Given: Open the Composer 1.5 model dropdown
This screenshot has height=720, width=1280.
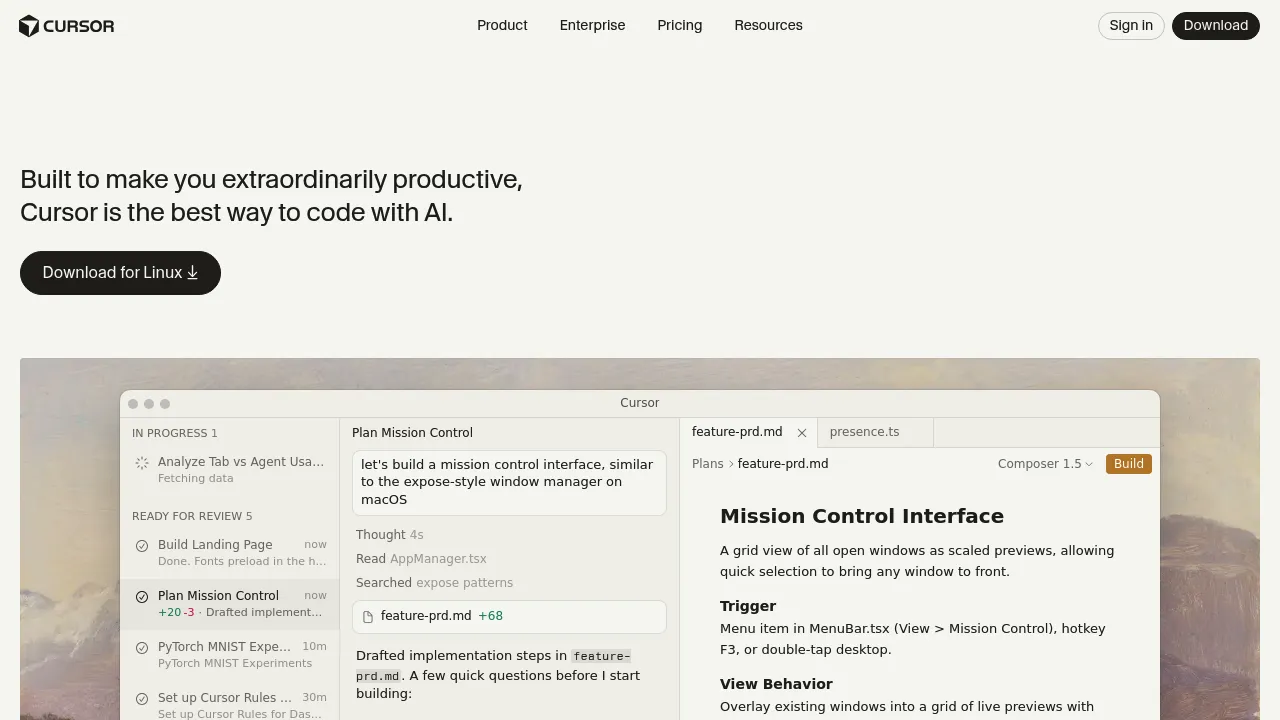Looking at the screenshot, I should click(x=1045, y=464).
